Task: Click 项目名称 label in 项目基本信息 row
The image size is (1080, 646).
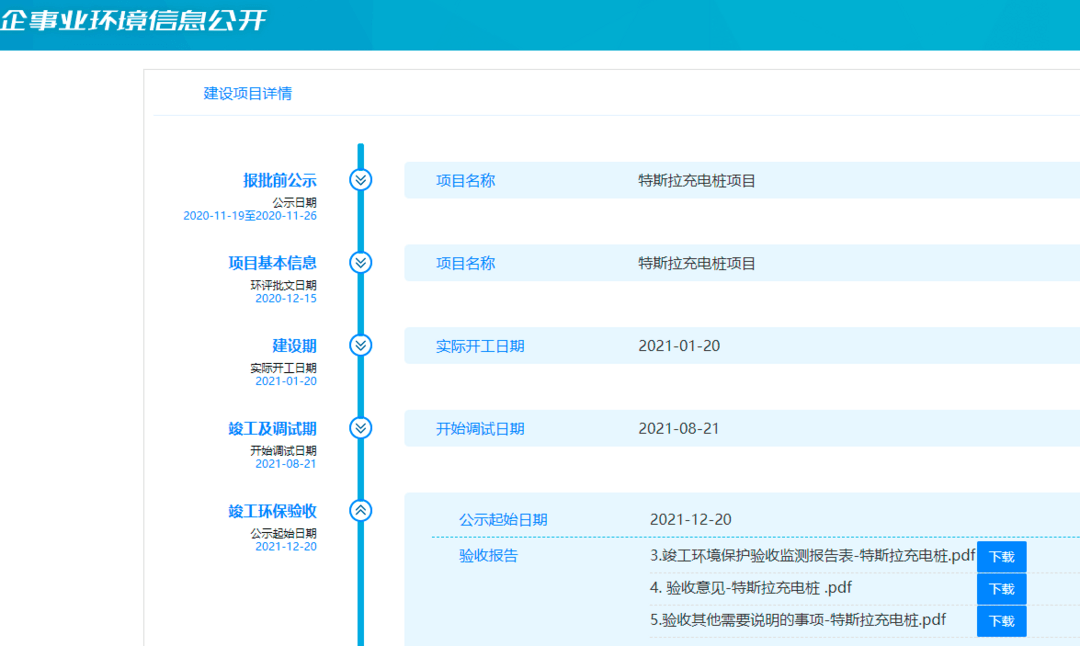Action: pyautogui.click(x=466, y=263)
